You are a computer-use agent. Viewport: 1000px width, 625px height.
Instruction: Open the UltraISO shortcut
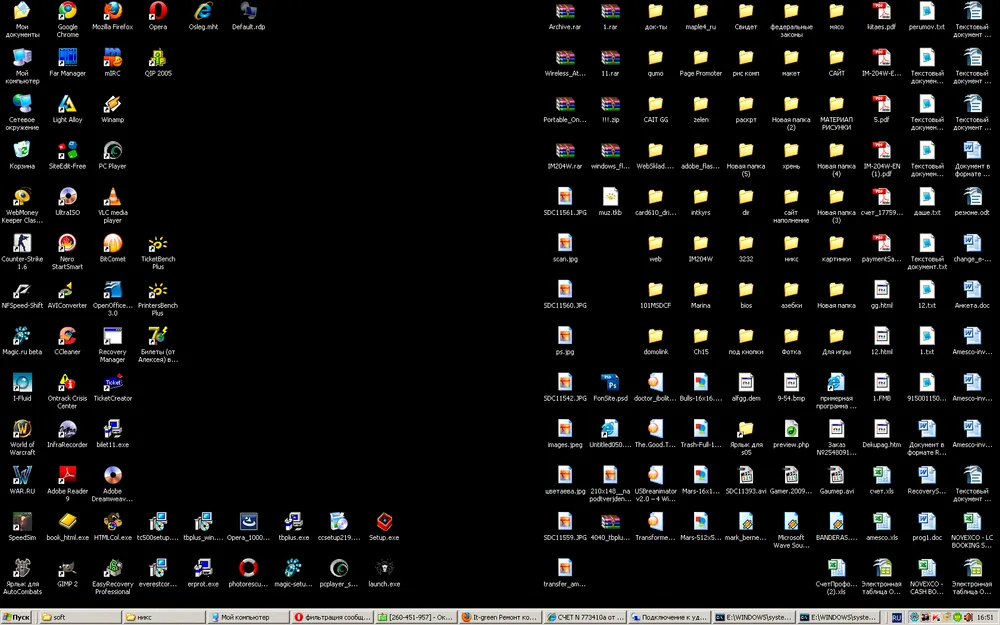click(x=67, y=197)
